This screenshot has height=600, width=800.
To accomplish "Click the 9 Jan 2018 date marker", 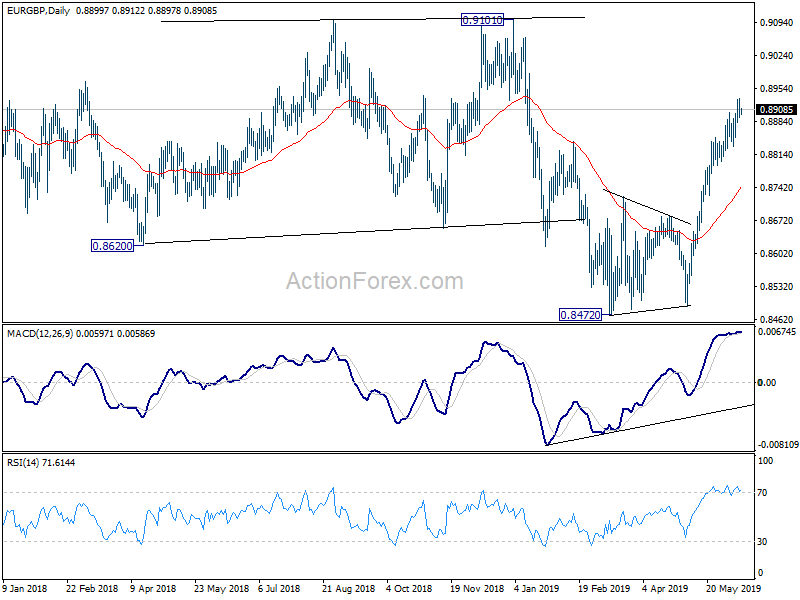I will [x=24, y=588].
